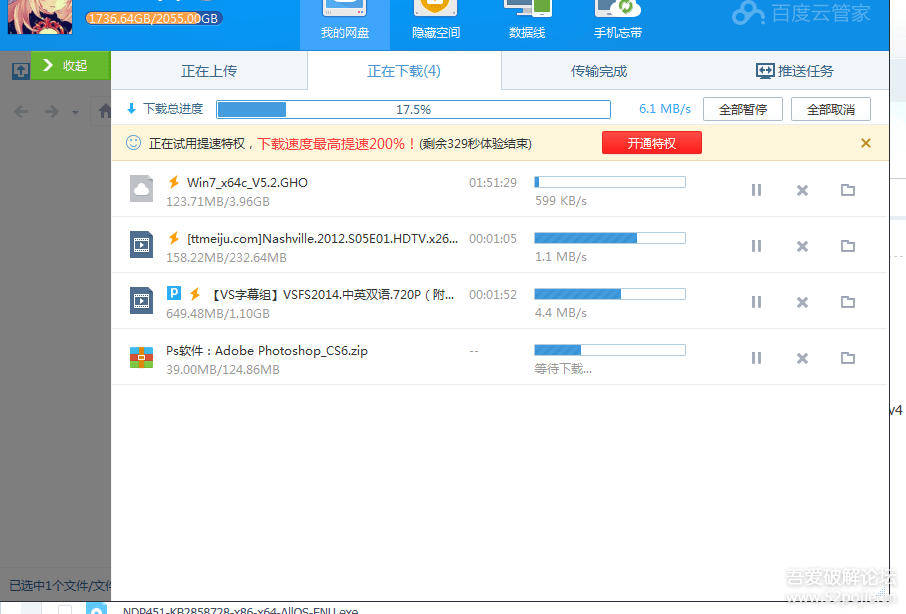Click the GHO cloud file icon
The image size is (906, 614).
(142, 188)
